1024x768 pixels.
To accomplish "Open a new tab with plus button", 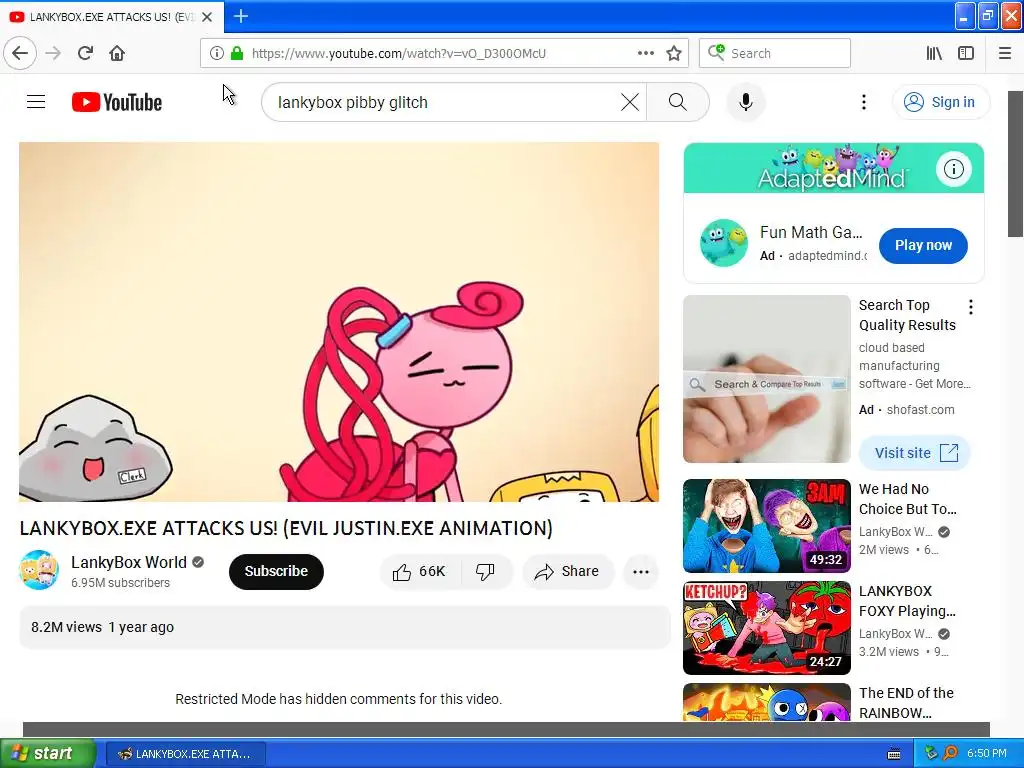I will [241, 16].
